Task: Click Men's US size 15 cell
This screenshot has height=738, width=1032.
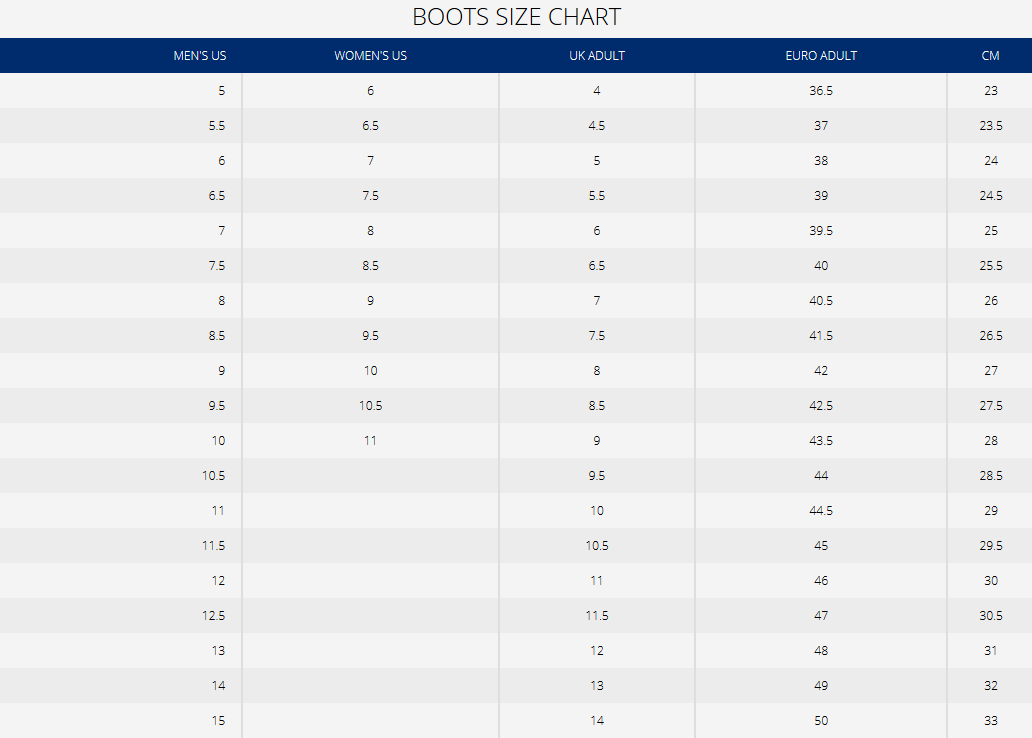Action: point(218,721)
